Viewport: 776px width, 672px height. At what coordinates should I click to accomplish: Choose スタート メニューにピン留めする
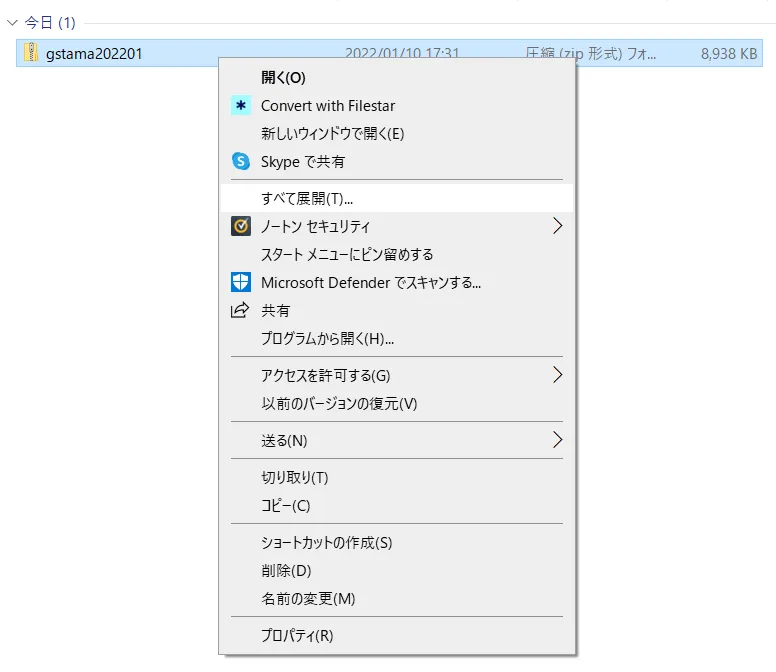(347, 254)
